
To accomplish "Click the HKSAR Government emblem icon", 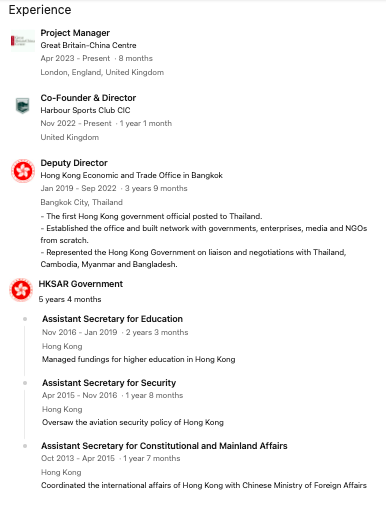I will pyautogui.click(x=21, y=290).
